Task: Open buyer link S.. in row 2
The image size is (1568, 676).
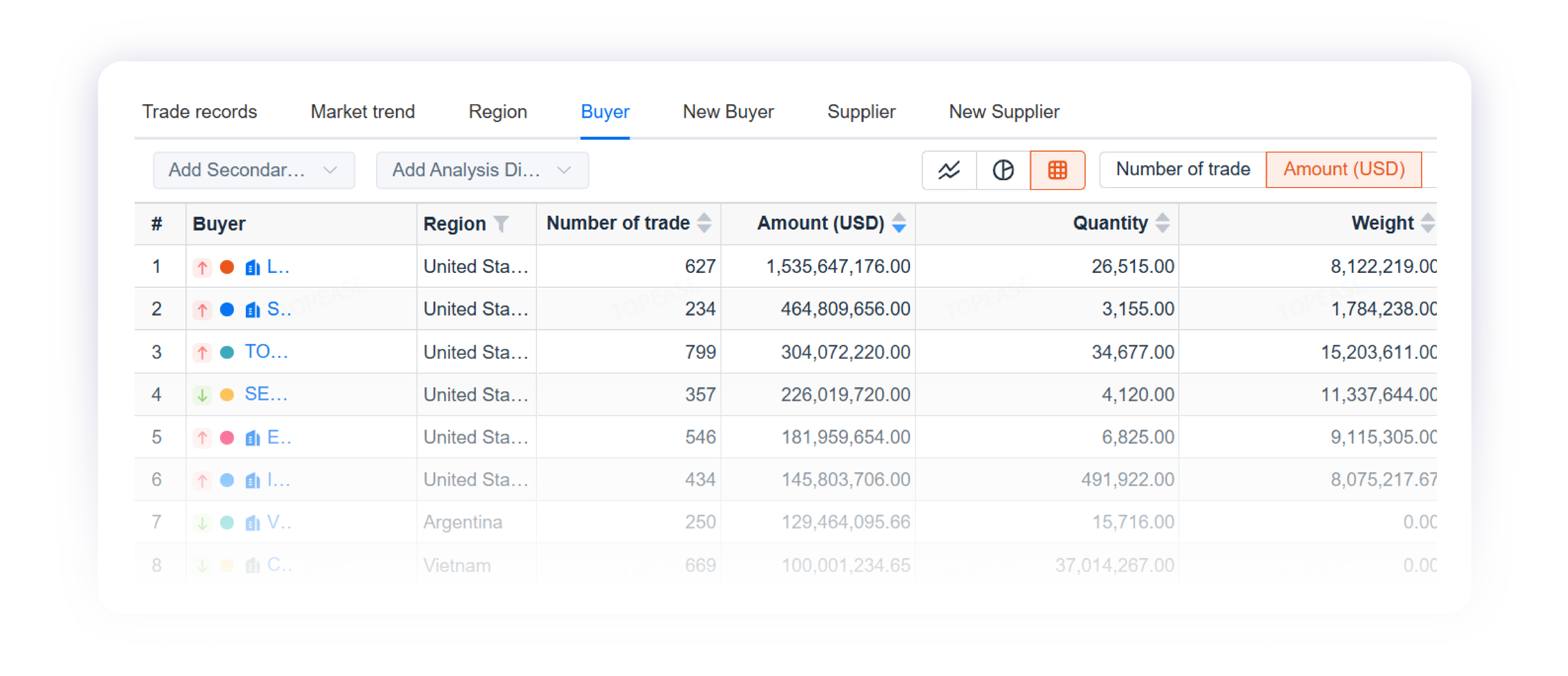Action: click(x=279, y=309)
